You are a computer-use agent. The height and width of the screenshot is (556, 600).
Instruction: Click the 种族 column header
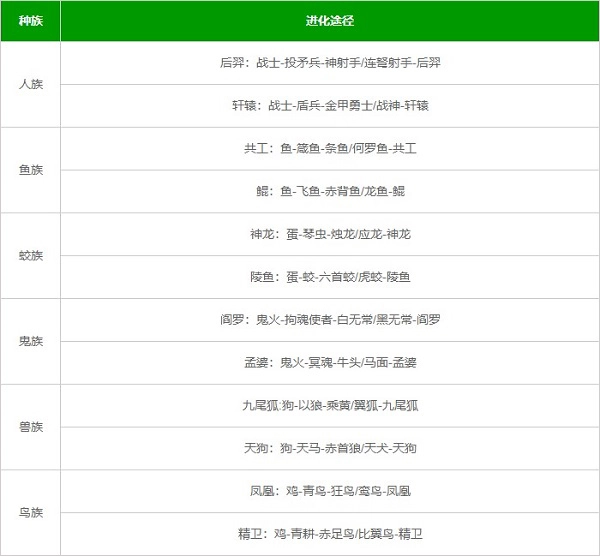[x=31, y=20]
